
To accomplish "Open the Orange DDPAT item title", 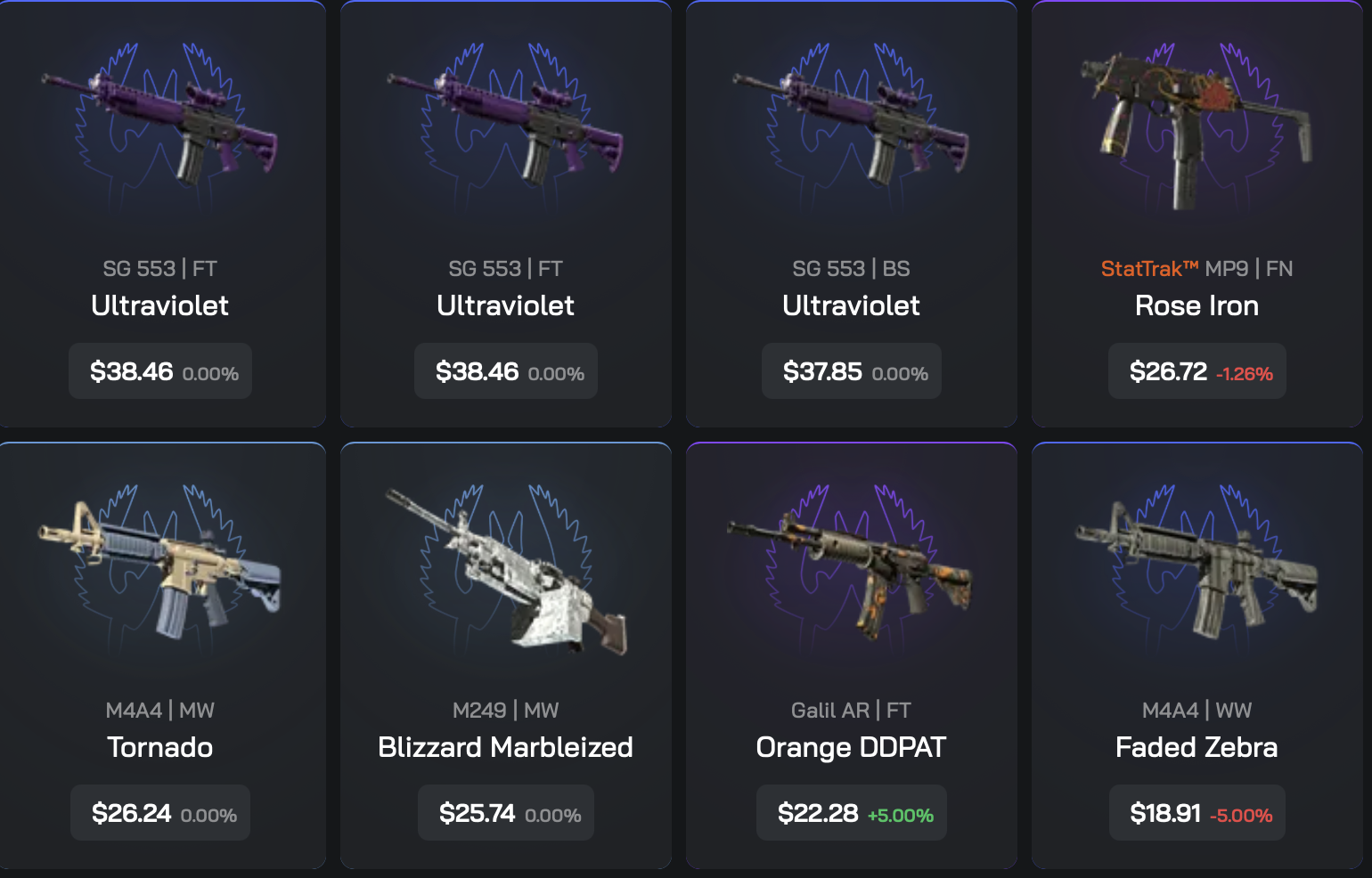I will tap(851, 747).
